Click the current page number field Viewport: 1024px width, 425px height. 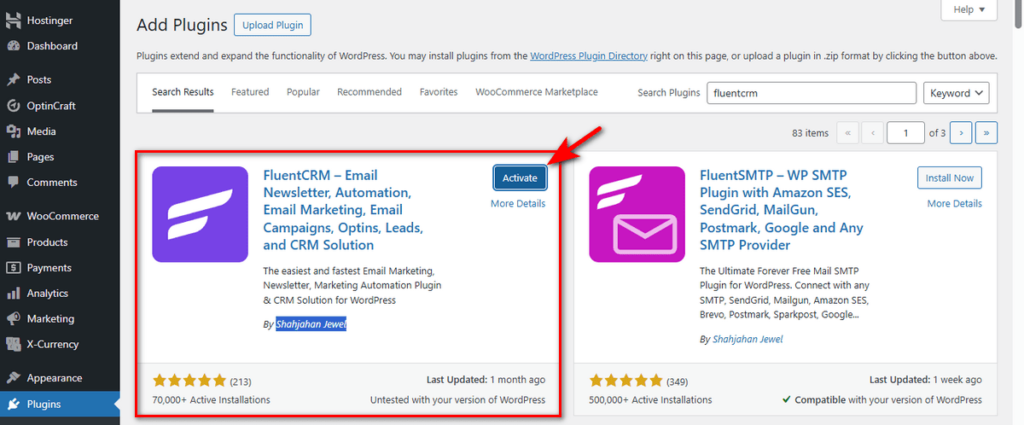click(x=906, y=133)
